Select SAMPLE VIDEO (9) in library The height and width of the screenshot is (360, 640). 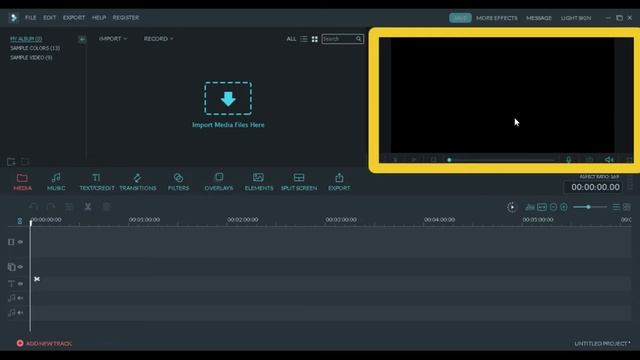click(31, 58)
